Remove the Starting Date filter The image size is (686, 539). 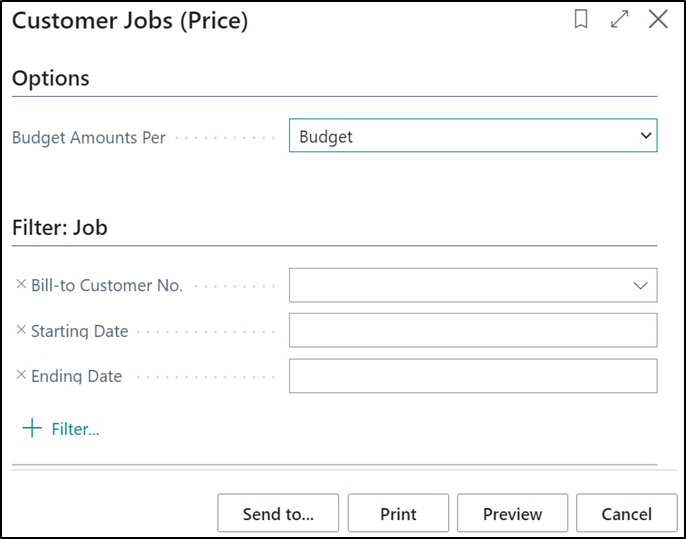click(x=21, y=330)
